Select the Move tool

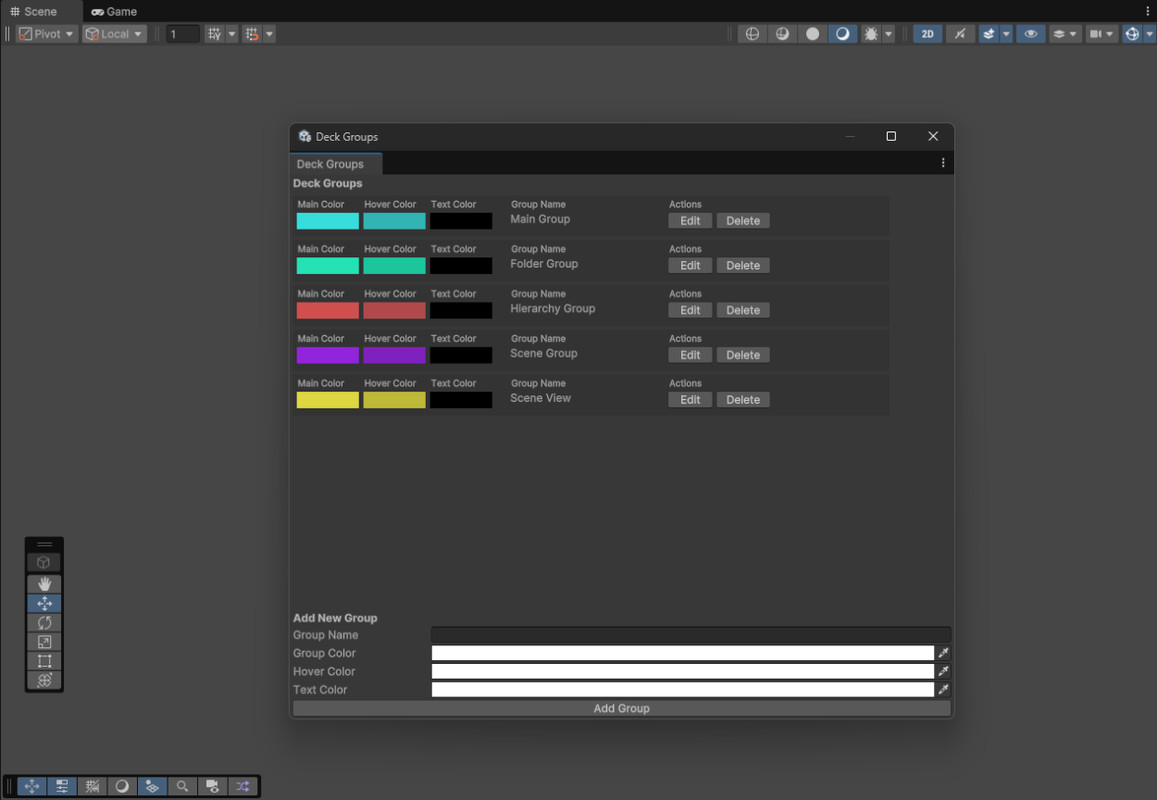click(44, 603)
